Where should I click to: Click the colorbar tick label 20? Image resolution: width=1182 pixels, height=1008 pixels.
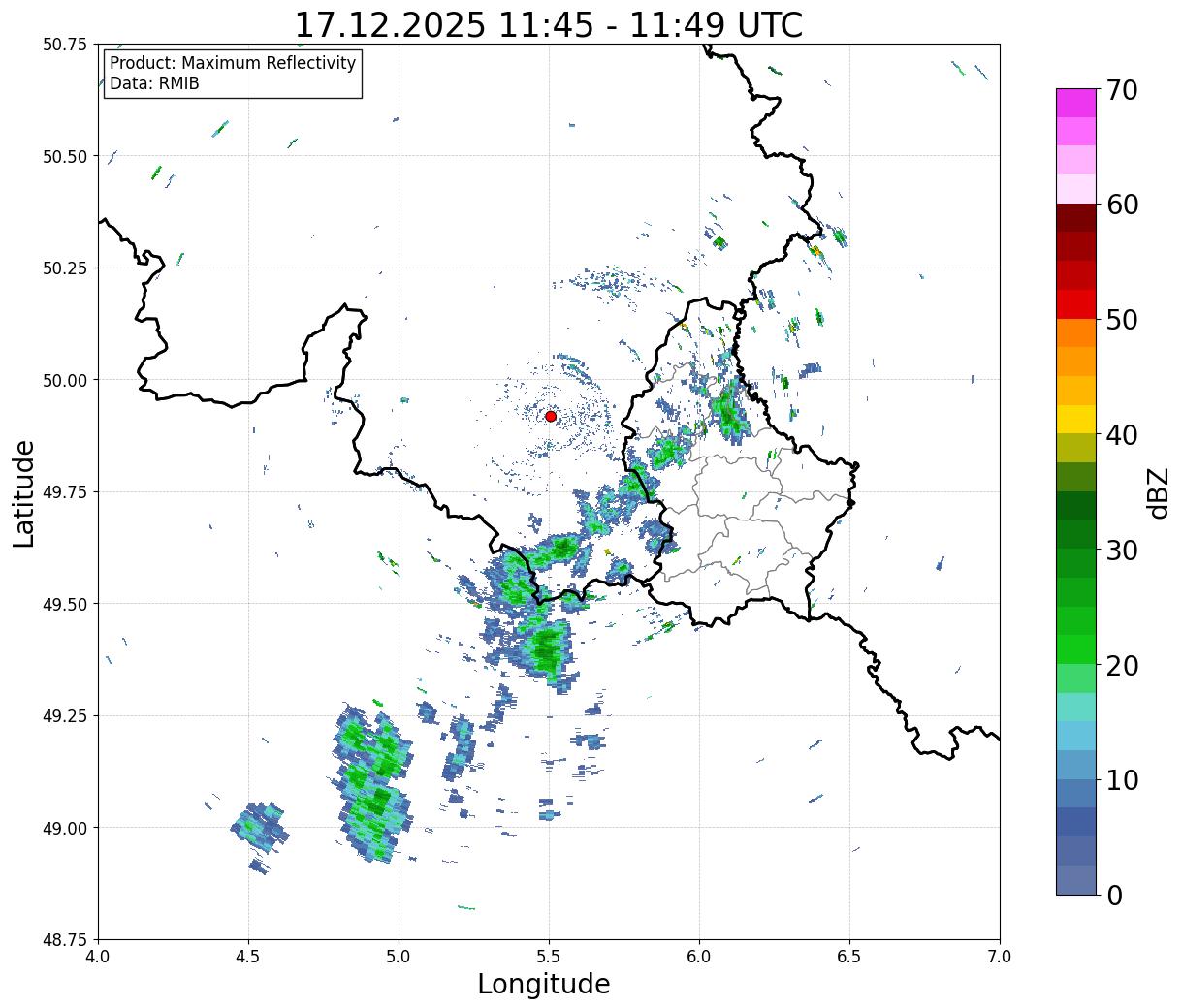click(x=1122, y=665)
